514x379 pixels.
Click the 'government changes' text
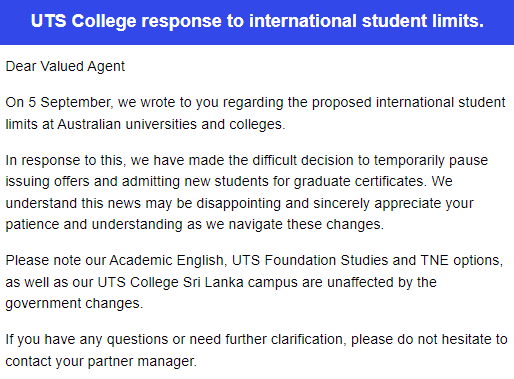tap(73, 304)
